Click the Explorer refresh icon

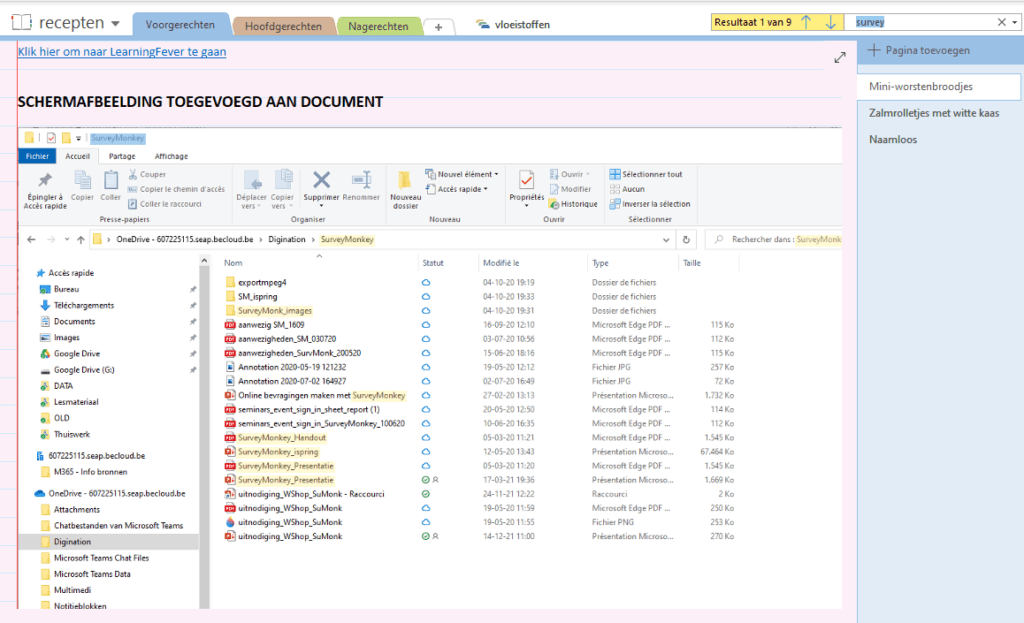click(686, 240)
